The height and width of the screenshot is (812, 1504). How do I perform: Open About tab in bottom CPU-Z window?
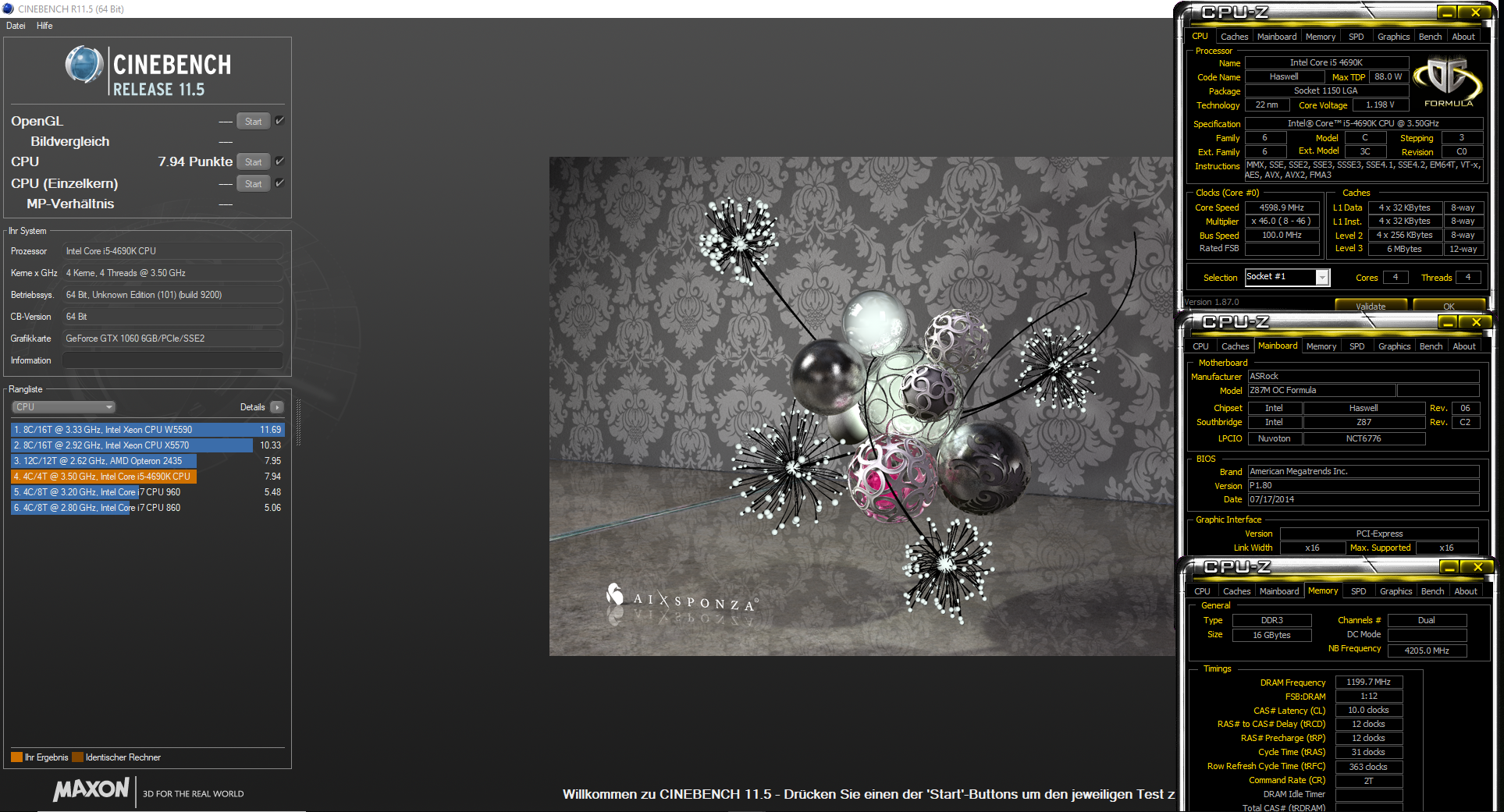click(1466, 591)
